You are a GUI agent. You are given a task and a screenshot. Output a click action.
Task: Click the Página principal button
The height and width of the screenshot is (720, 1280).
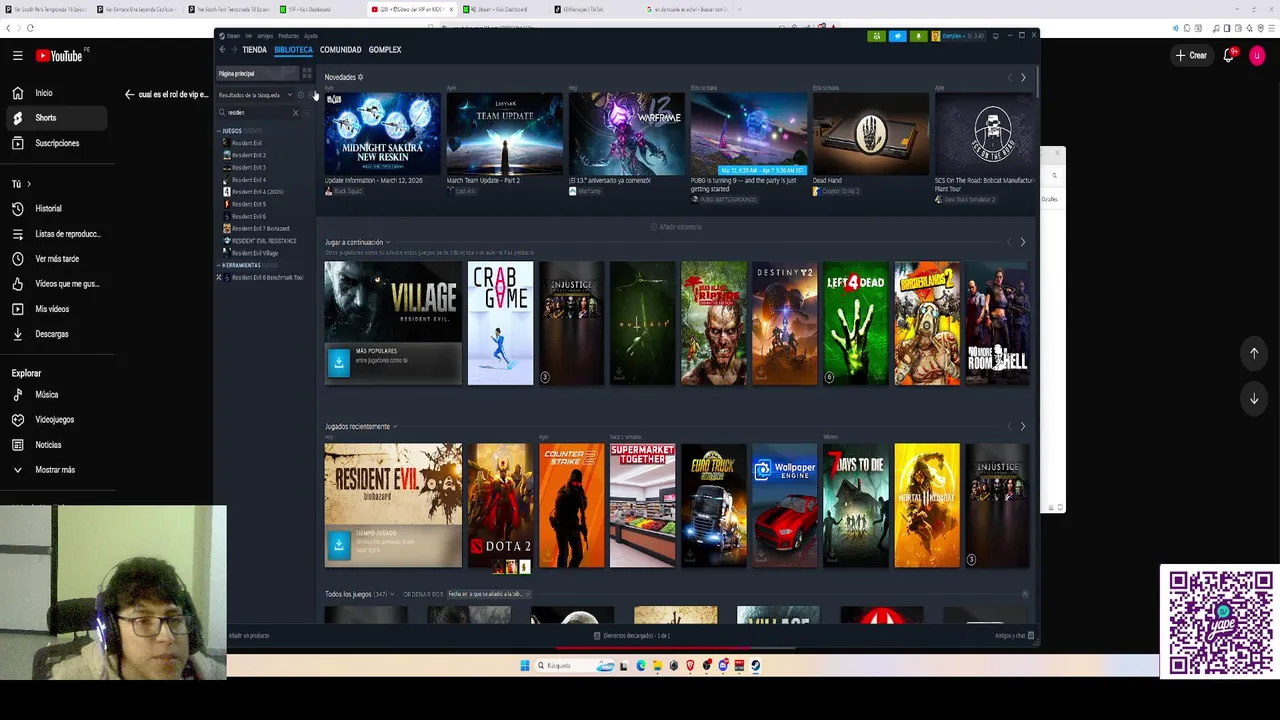[257, 73]
